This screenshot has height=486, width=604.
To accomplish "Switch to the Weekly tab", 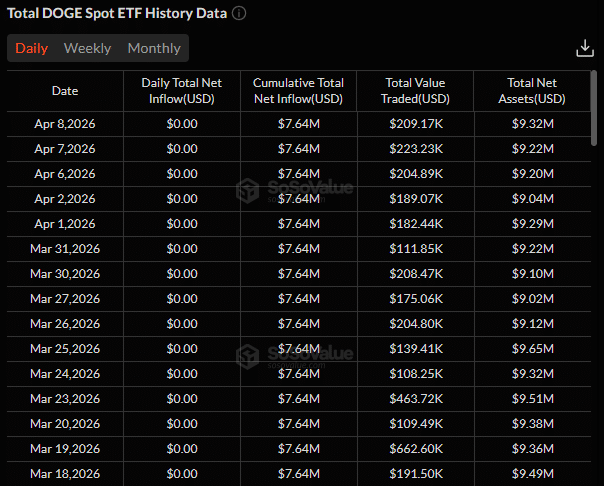I will click(x=87, y=48).
